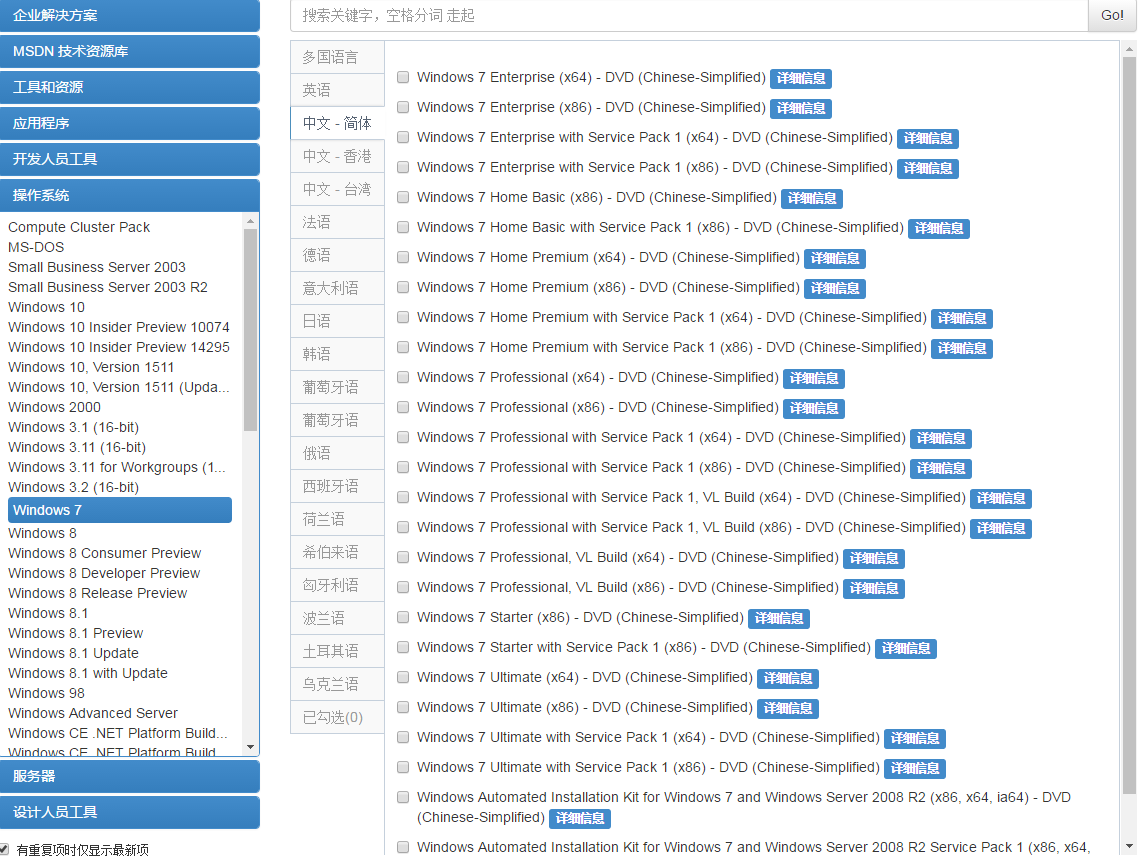Image resolution: width=1141 pixels, height=862 pixels.
Task: Expand the 应用程序 section
Action: coord(130,123)
